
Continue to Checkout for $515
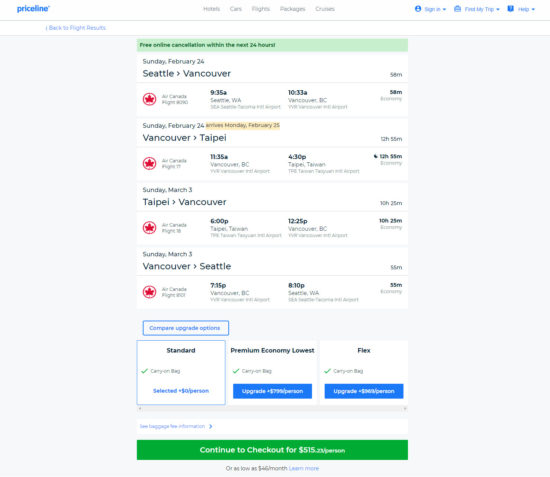tap(272, 450)
